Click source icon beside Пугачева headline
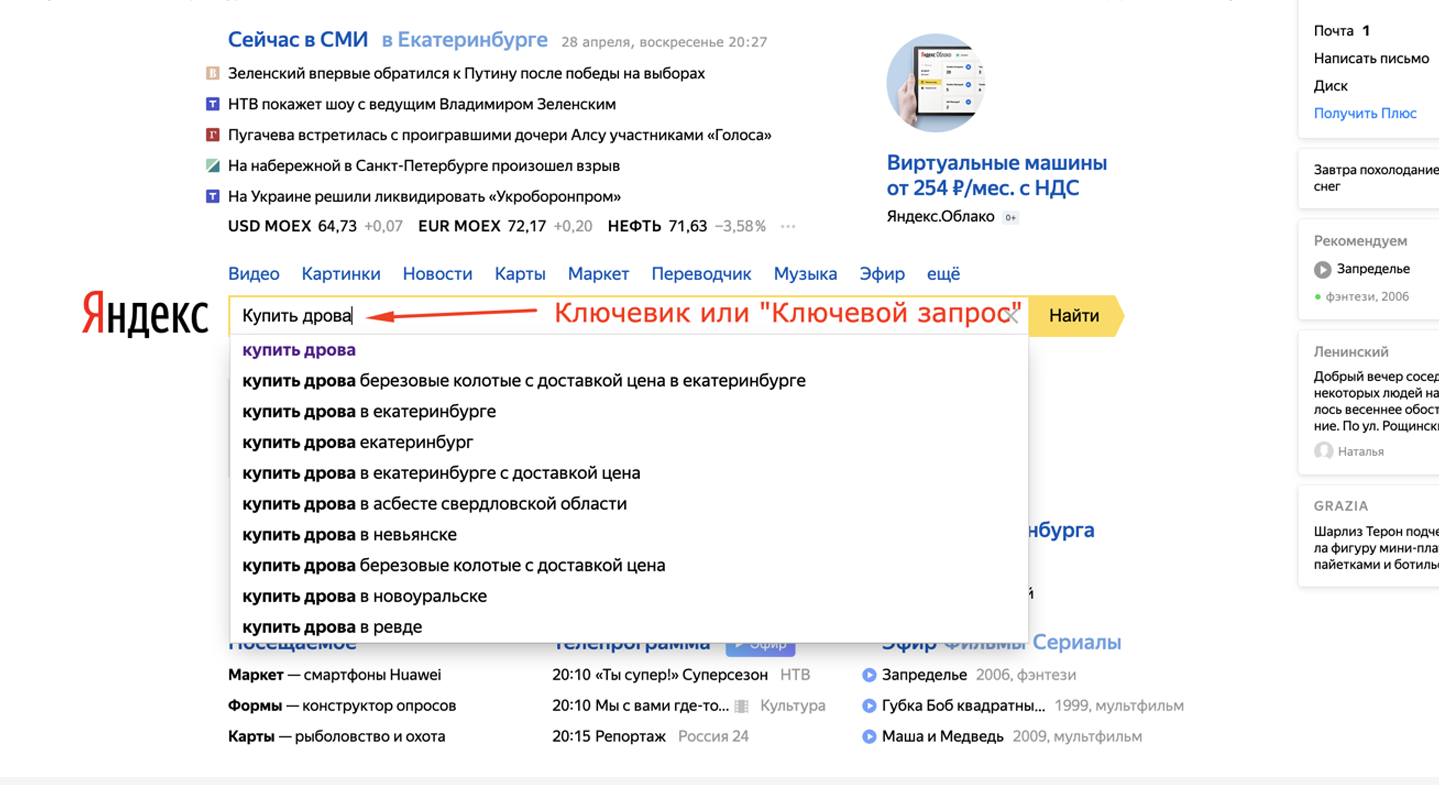1439x785 pixels. pos(212,135)
